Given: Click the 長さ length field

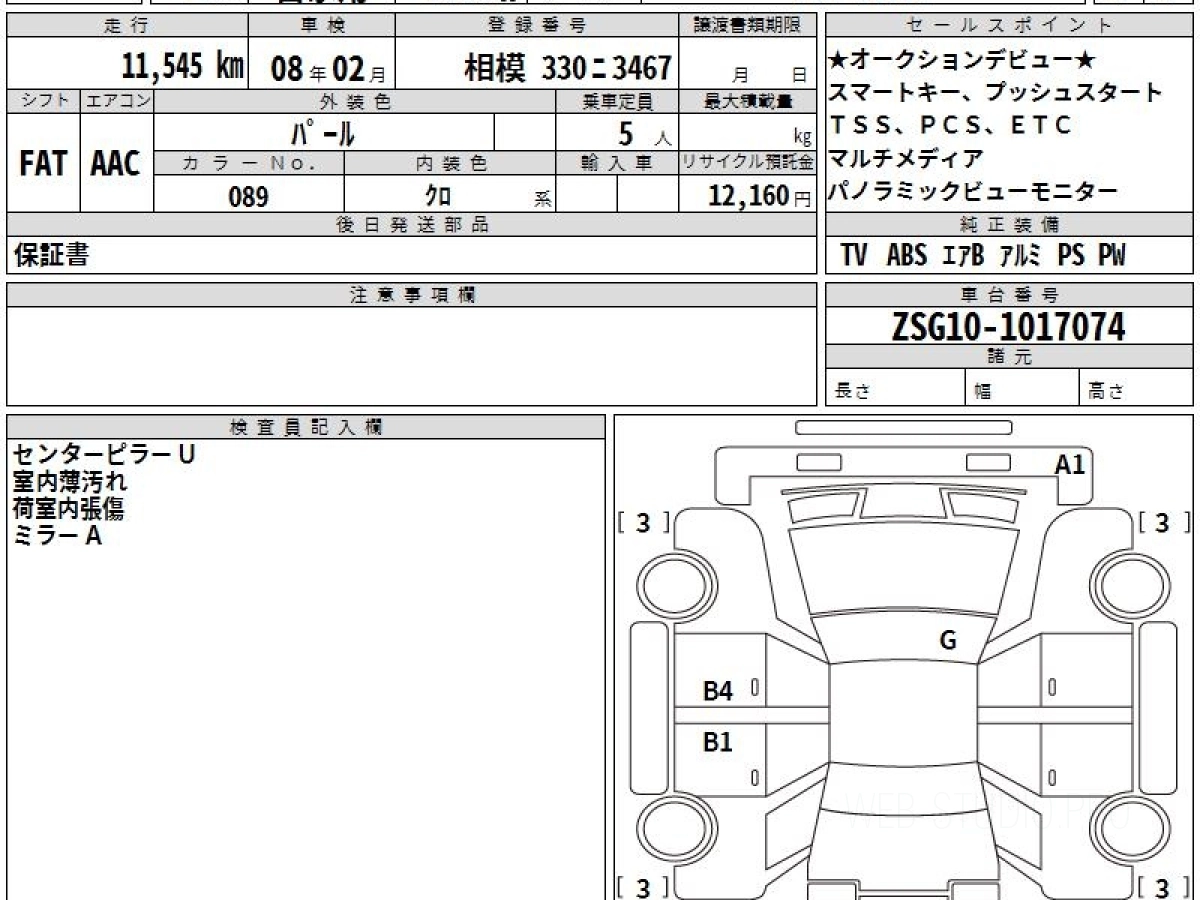Looking at the screenshot, I should [895, 389].
